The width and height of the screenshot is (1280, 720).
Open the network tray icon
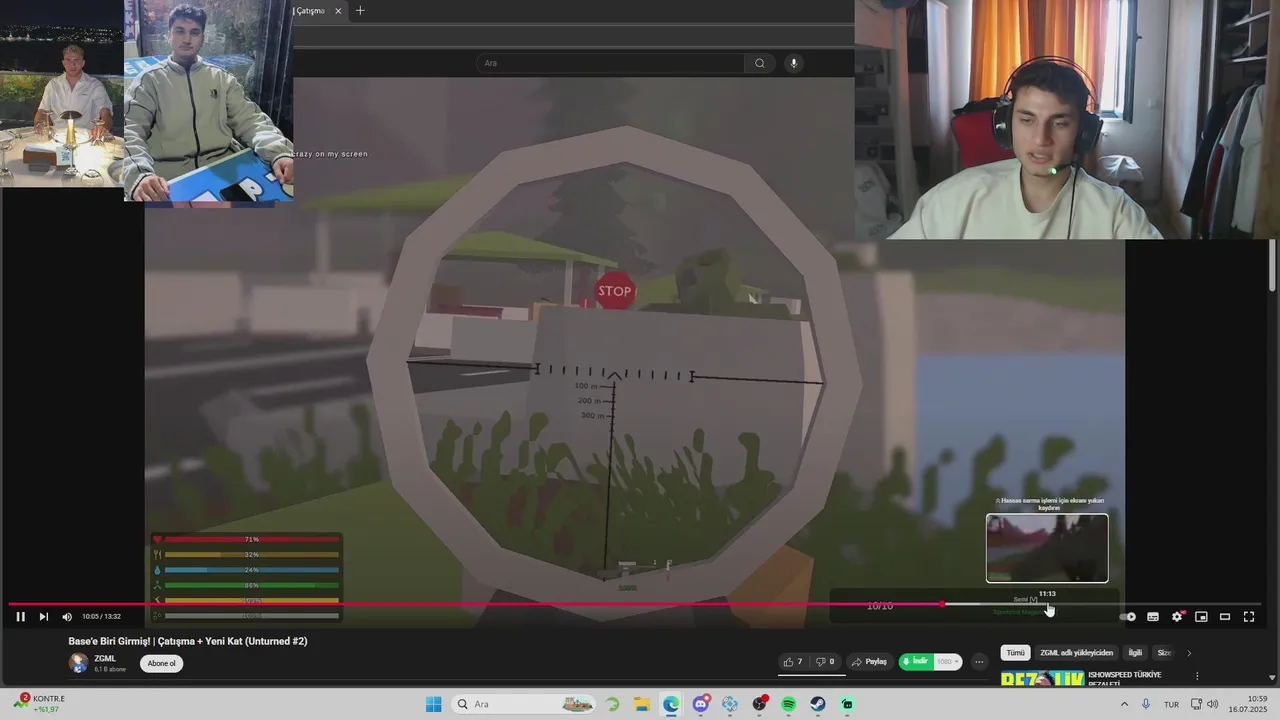coord(1197,704)
